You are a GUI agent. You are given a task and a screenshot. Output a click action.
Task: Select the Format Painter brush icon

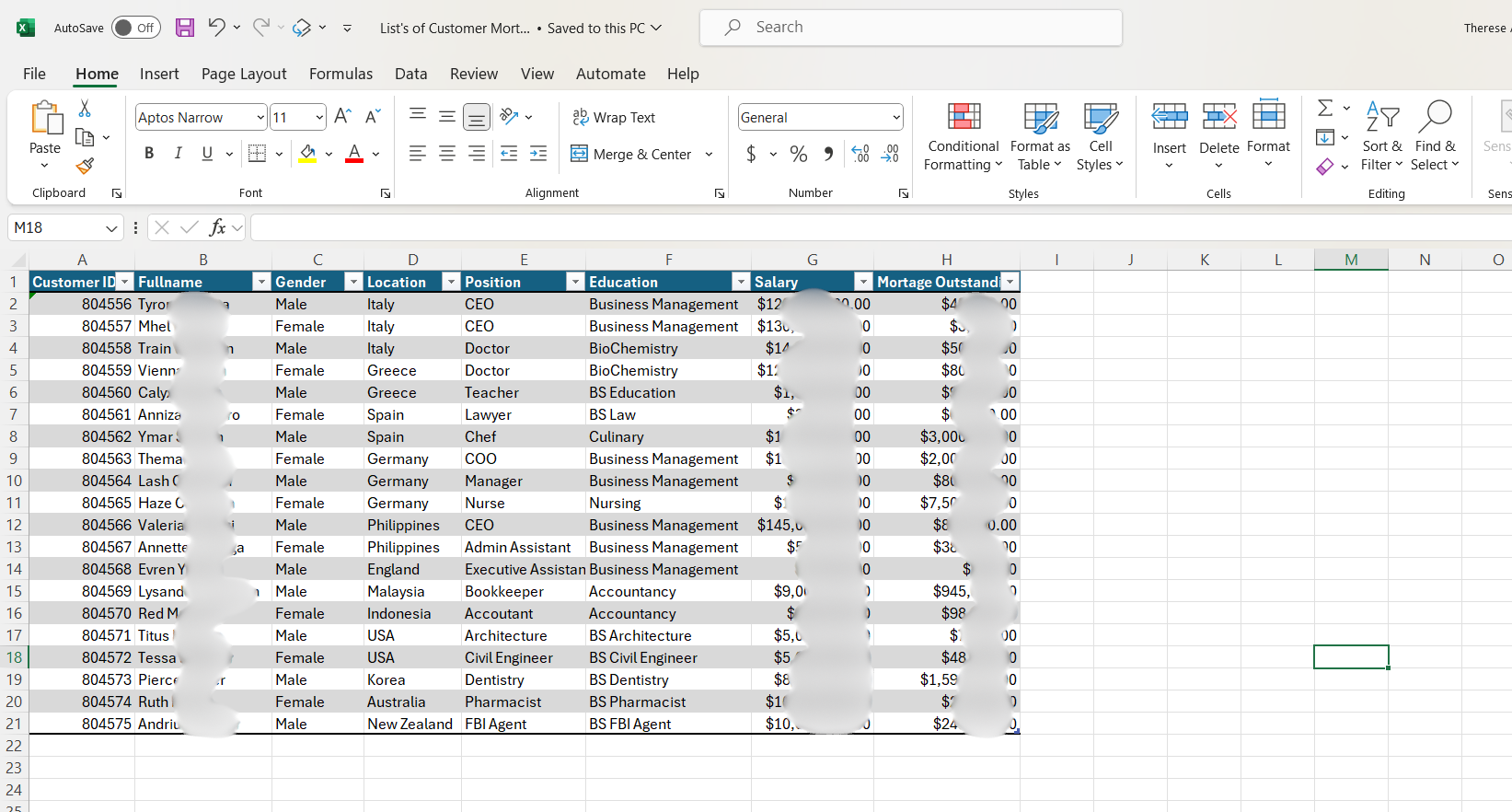pyautogui.click(x=85, y=166)
